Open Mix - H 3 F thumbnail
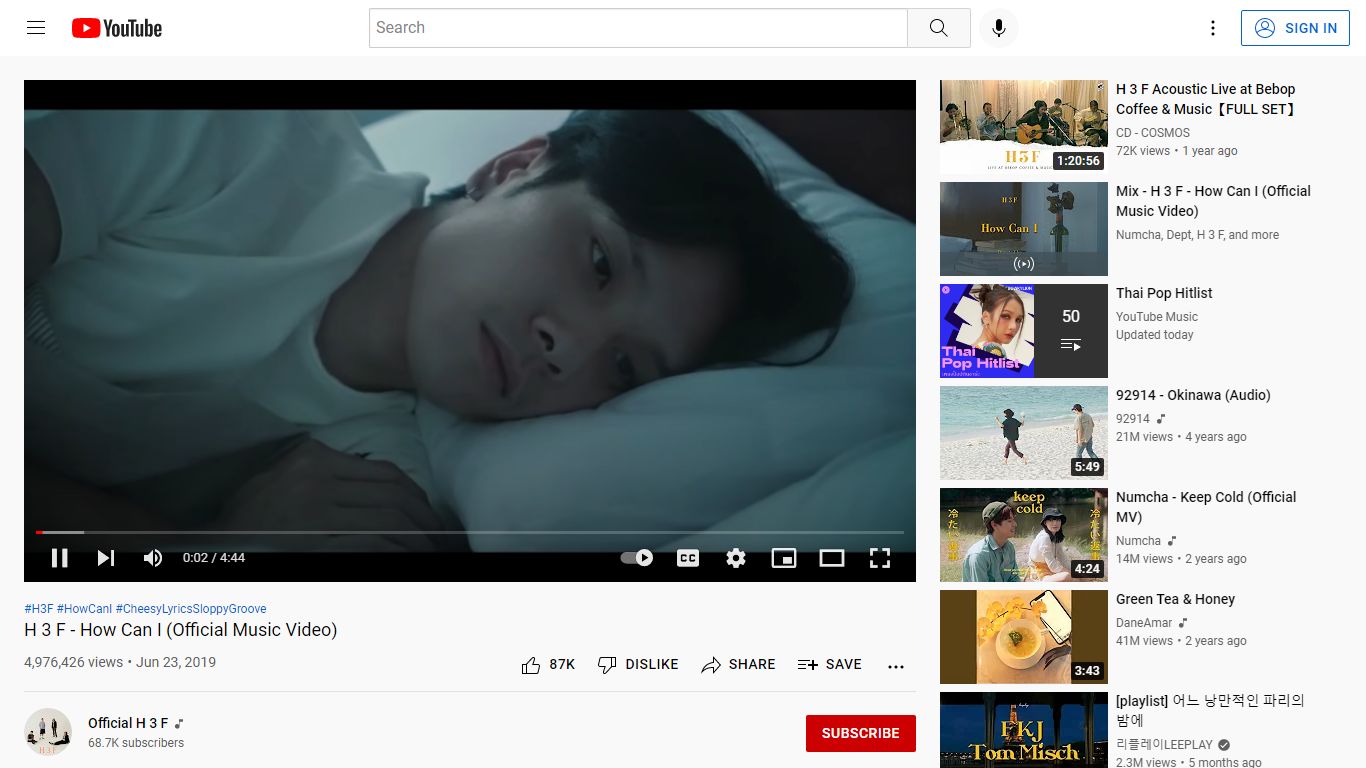This screenshot has width=1366, height=768. [1024, 229]
